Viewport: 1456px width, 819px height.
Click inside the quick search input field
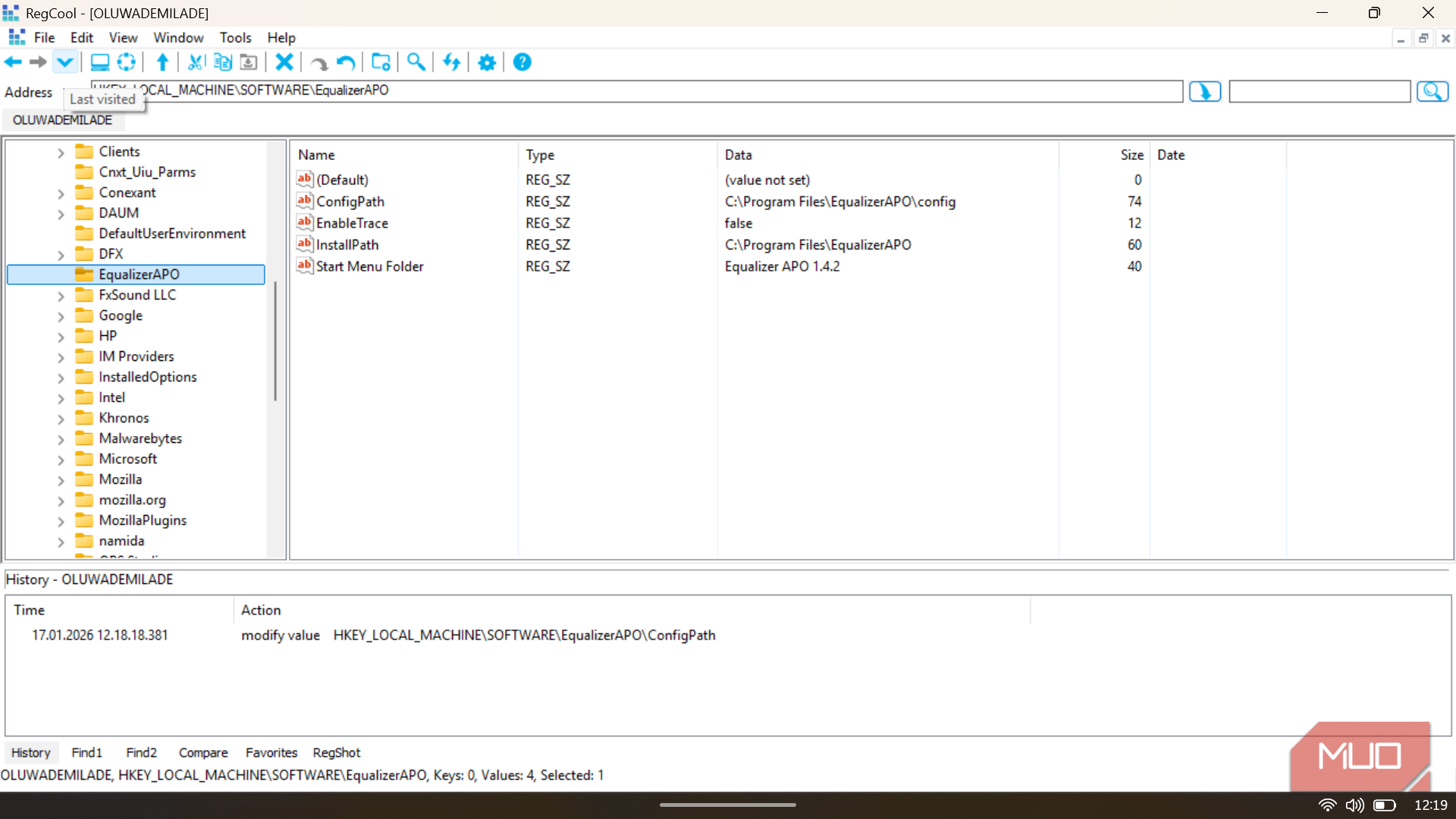[x=1319, y=92]
